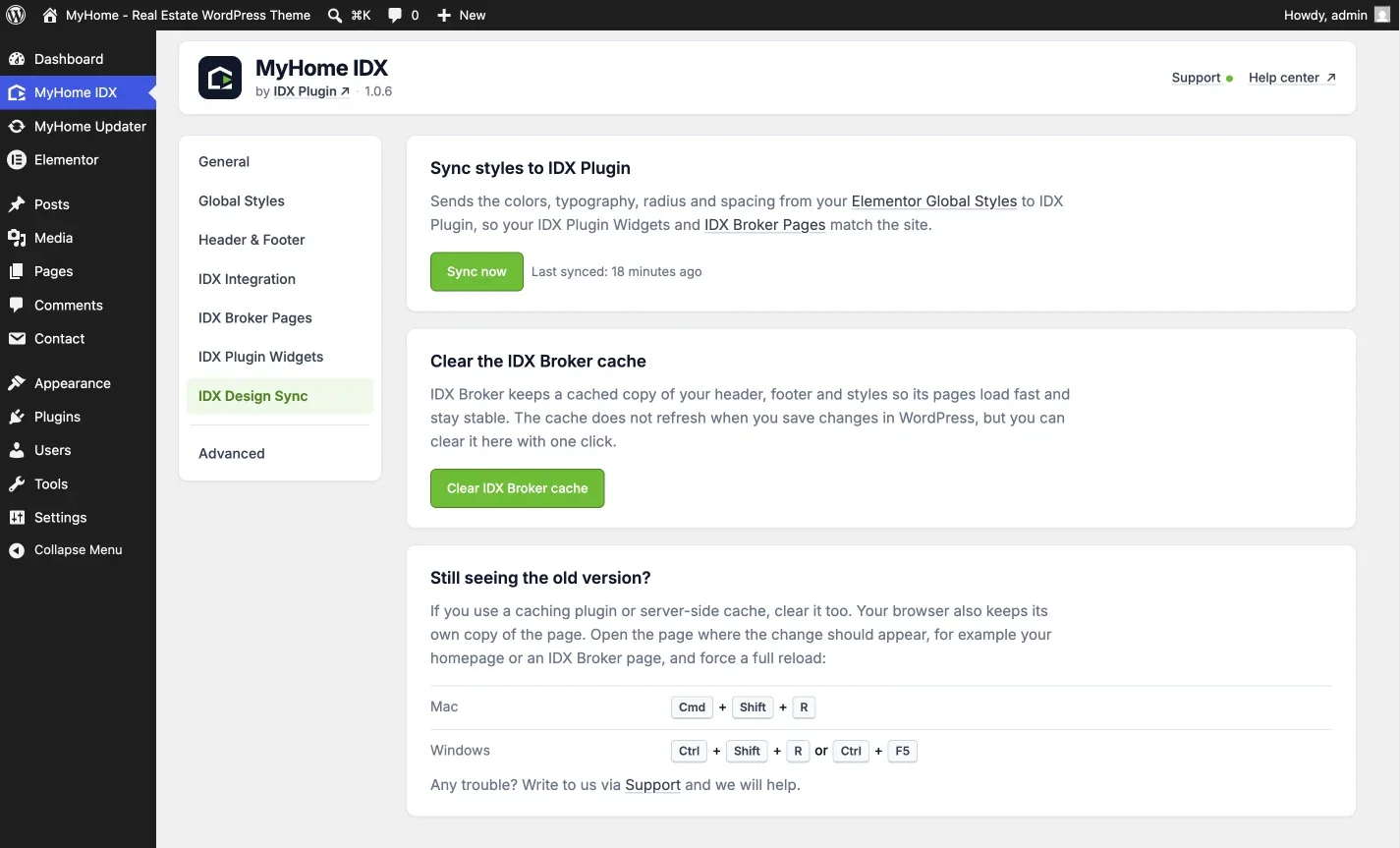This screenshot has height=848, width=1400.
Task: Click the MyHome IDX sidebar icon
Action: [x=17, y=92]
